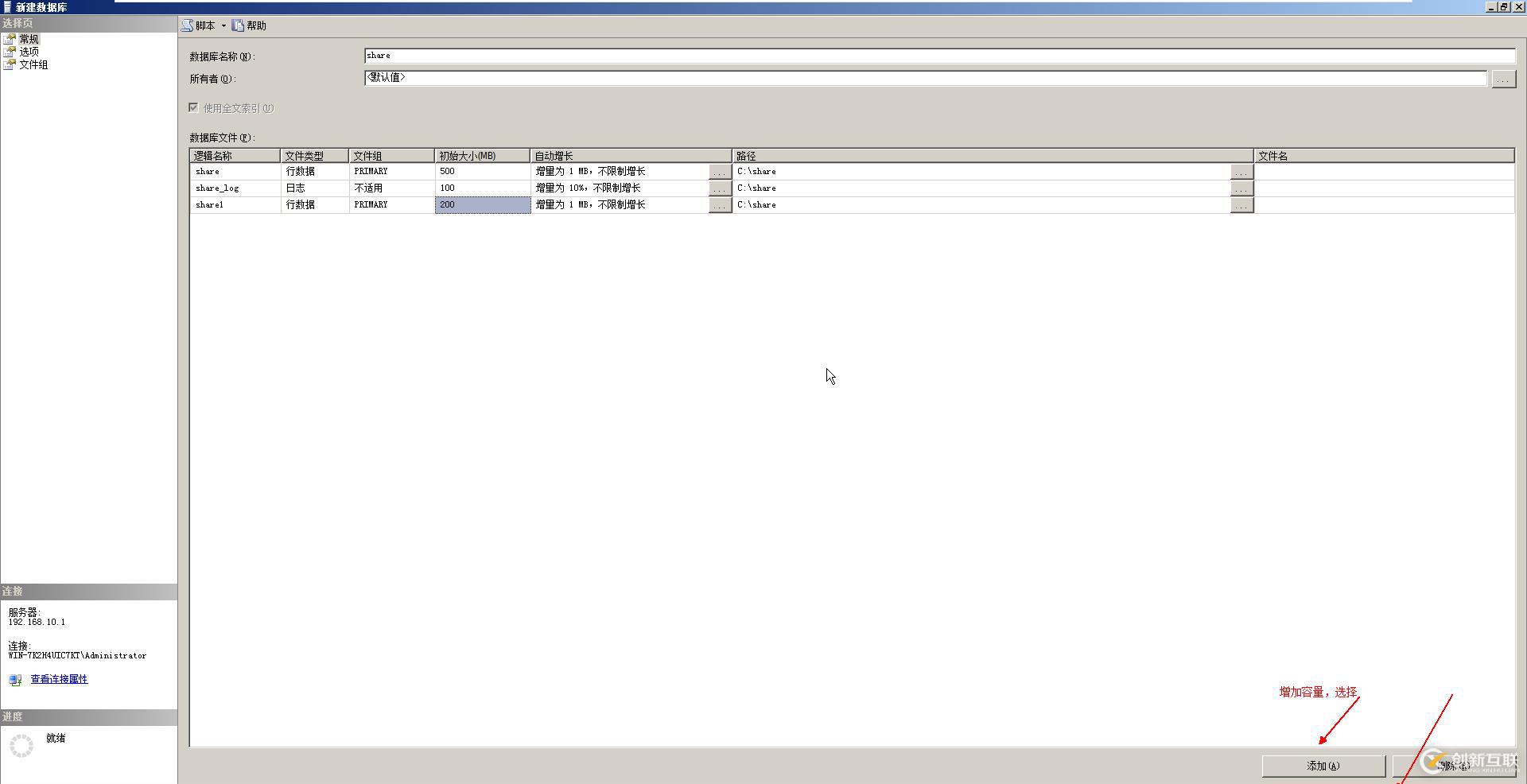Open the 文件组 page icon
Viewport: 1527px width, 784px height.
tap(10, 64)
